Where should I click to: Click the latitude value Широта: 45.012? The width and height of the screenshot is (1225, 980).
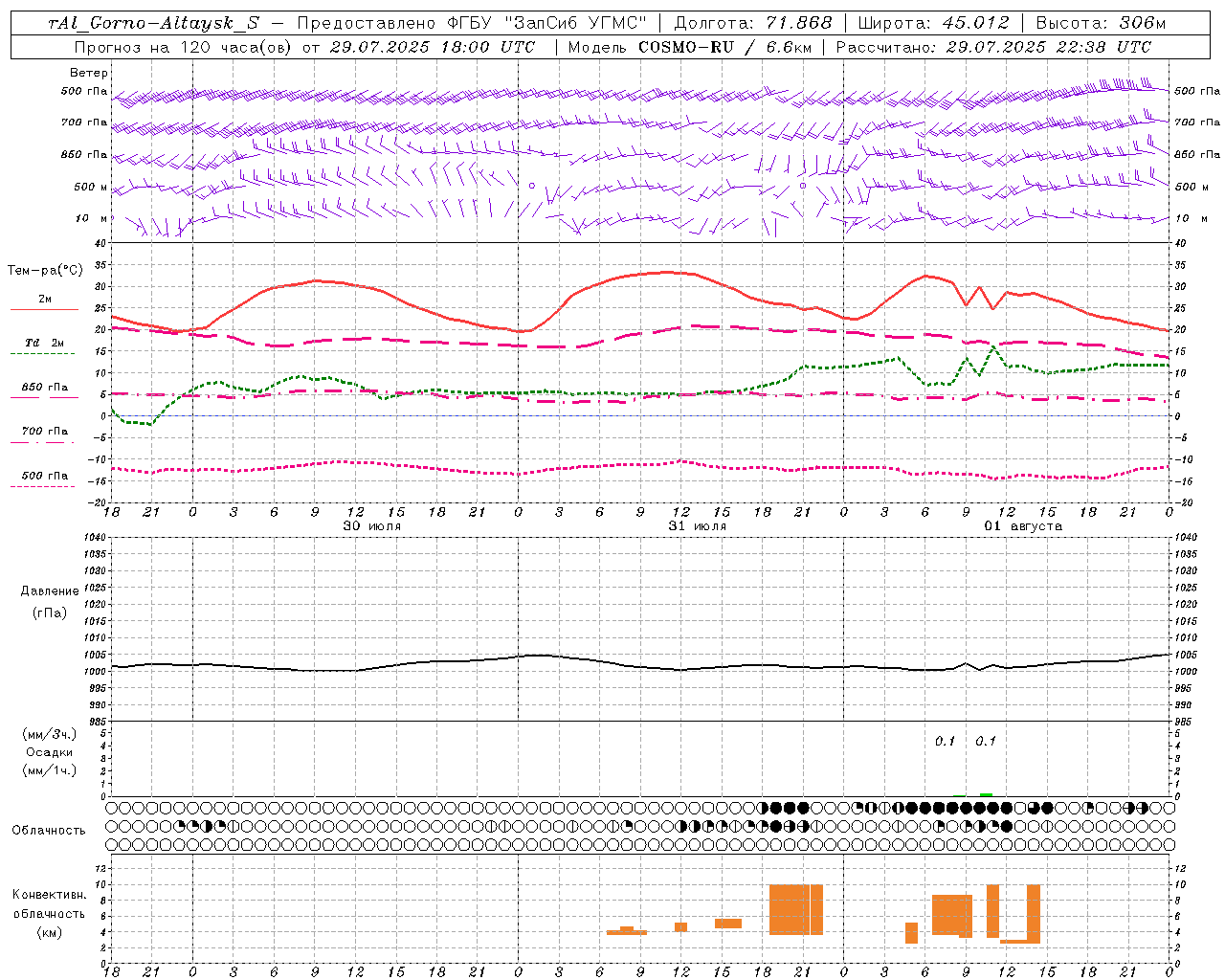[x=933, y=23]
